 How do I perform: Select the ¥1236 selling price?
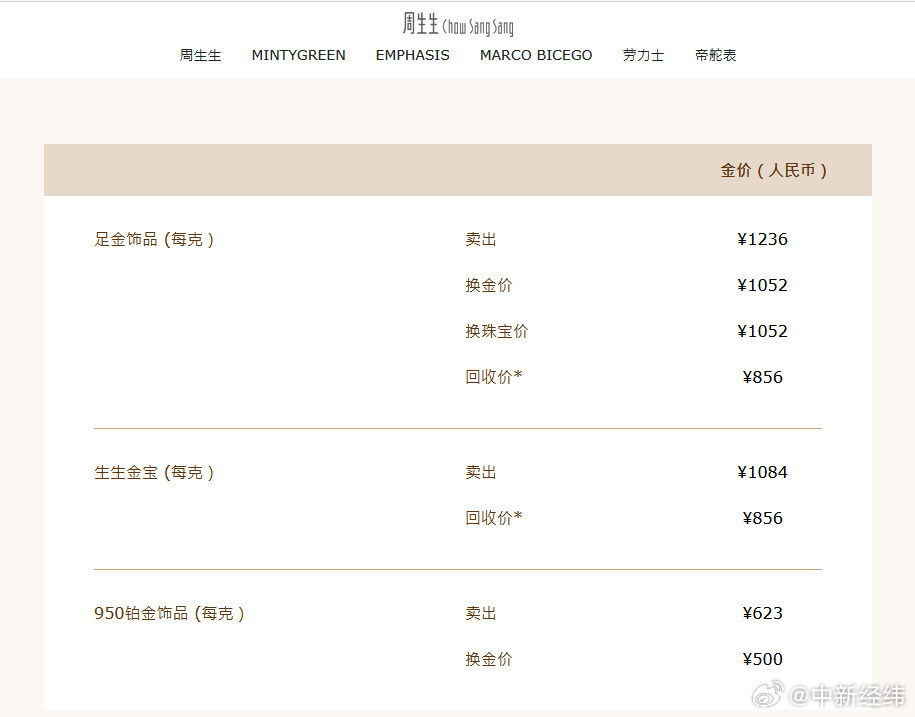pos(762,239)
